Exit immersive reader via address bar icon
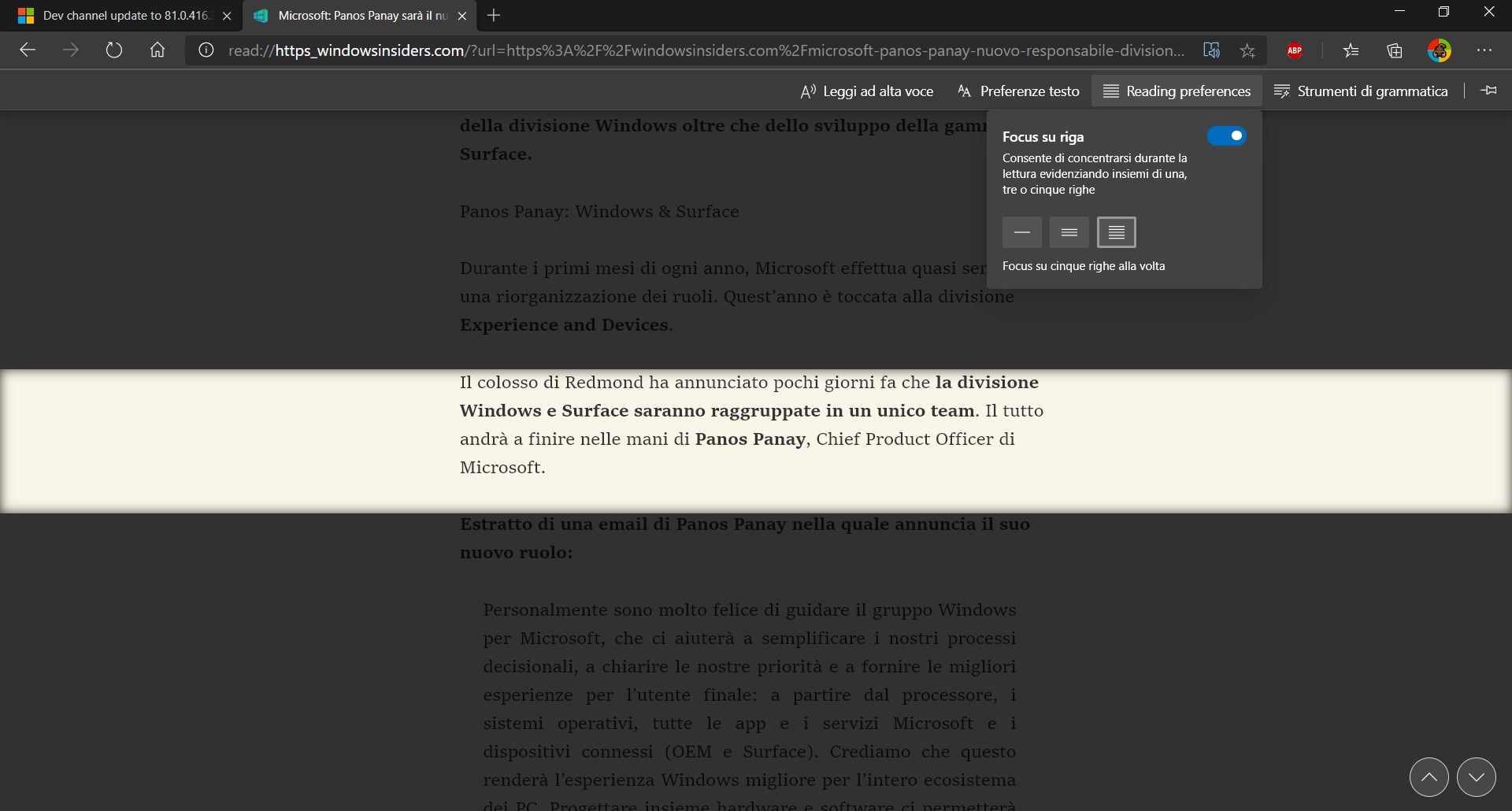This screenshot has height=811, width=1512. click(x=1211, y=50)
